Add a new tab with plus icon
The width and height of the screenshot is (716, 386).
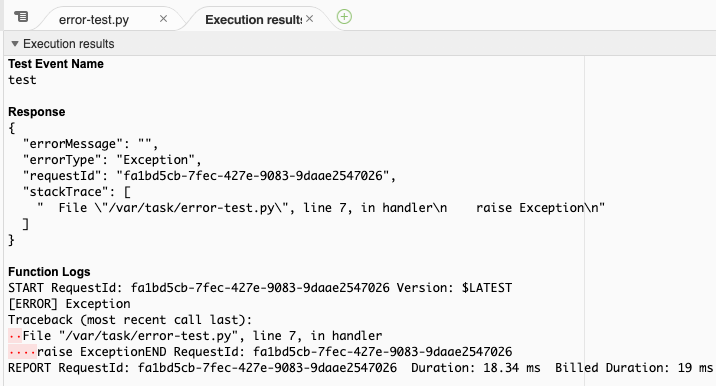pos(344,17)
